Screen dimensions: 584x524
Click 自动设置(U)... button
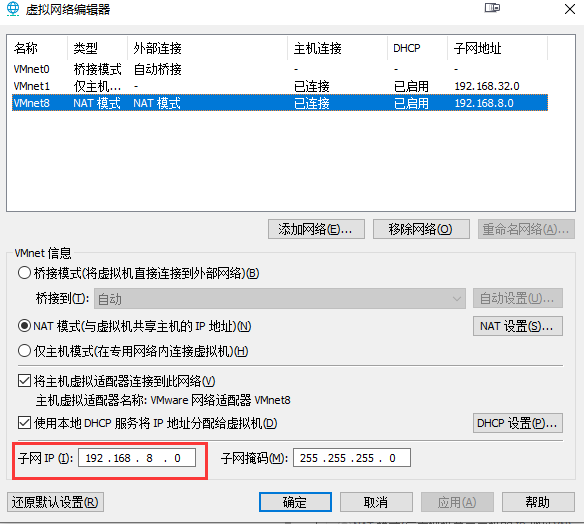[518, 298]
